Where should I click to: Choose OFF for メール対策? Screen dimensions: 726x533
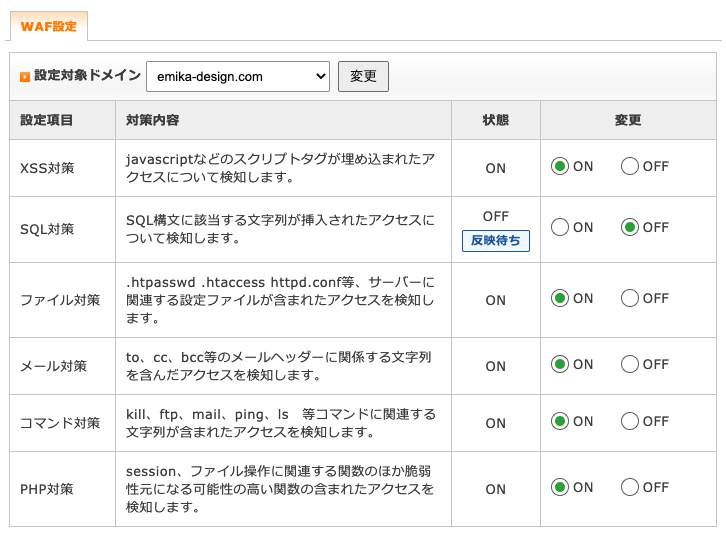pos(630,364)
